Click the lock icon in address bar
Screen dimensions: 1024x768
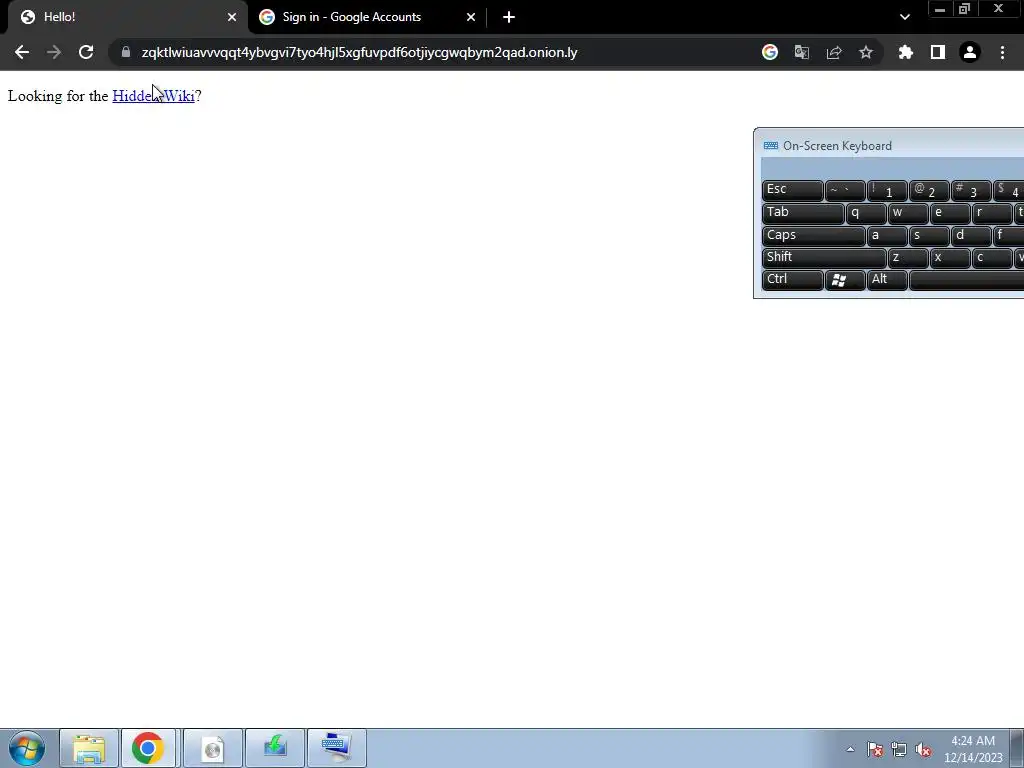point(126,52)
